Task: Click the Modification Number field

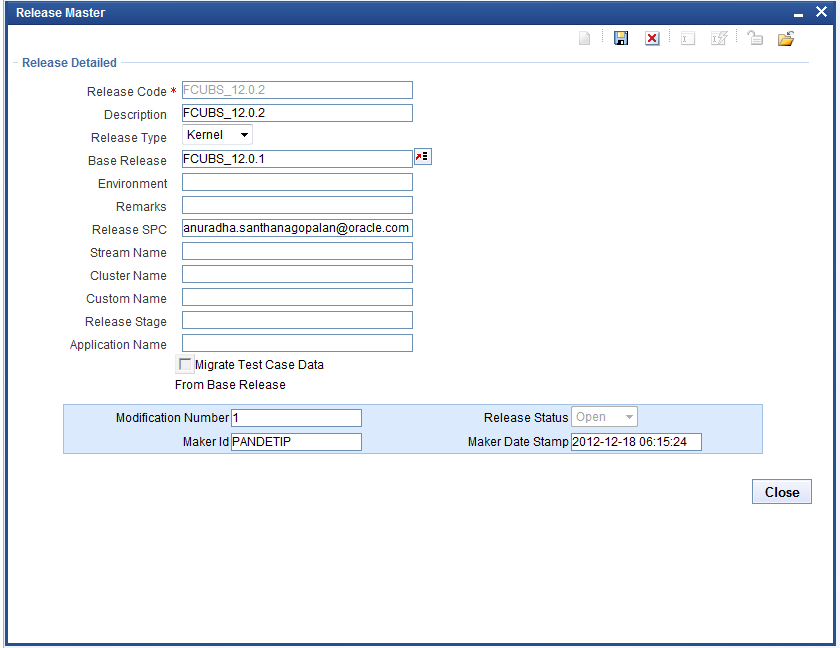Action: click(296, 418)
